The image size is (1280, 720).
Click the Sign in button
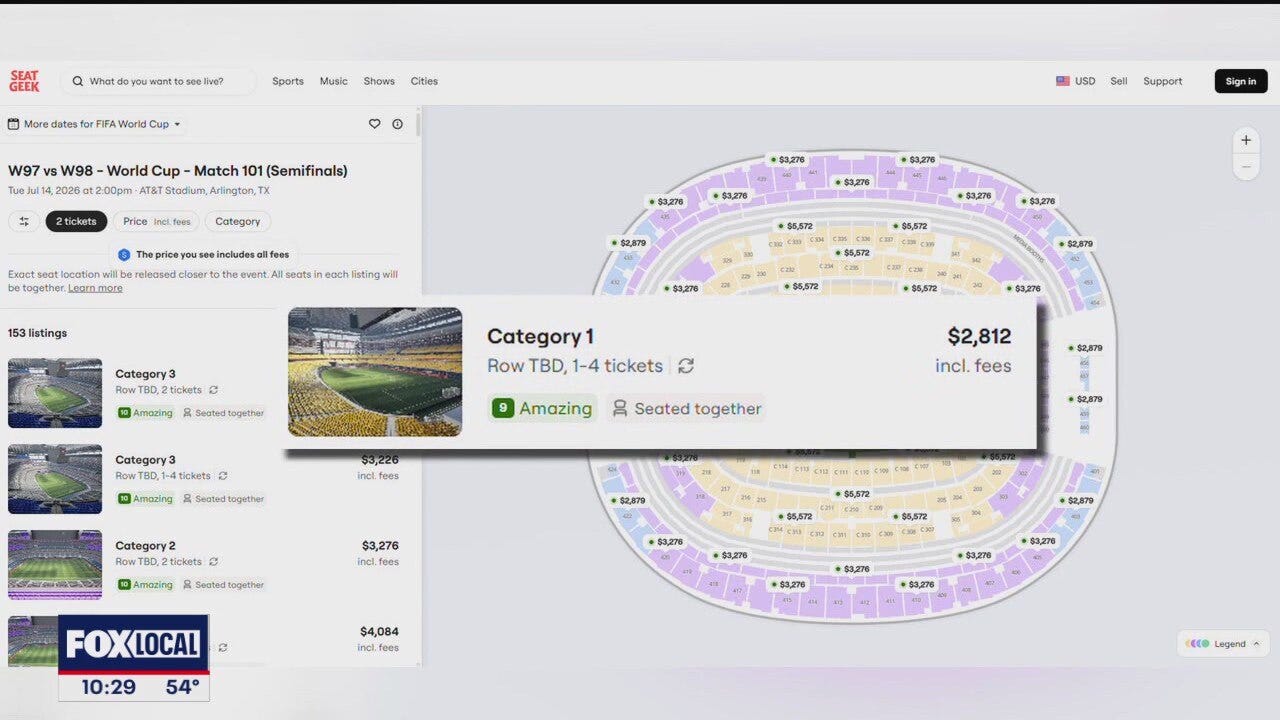(1240, 81)
